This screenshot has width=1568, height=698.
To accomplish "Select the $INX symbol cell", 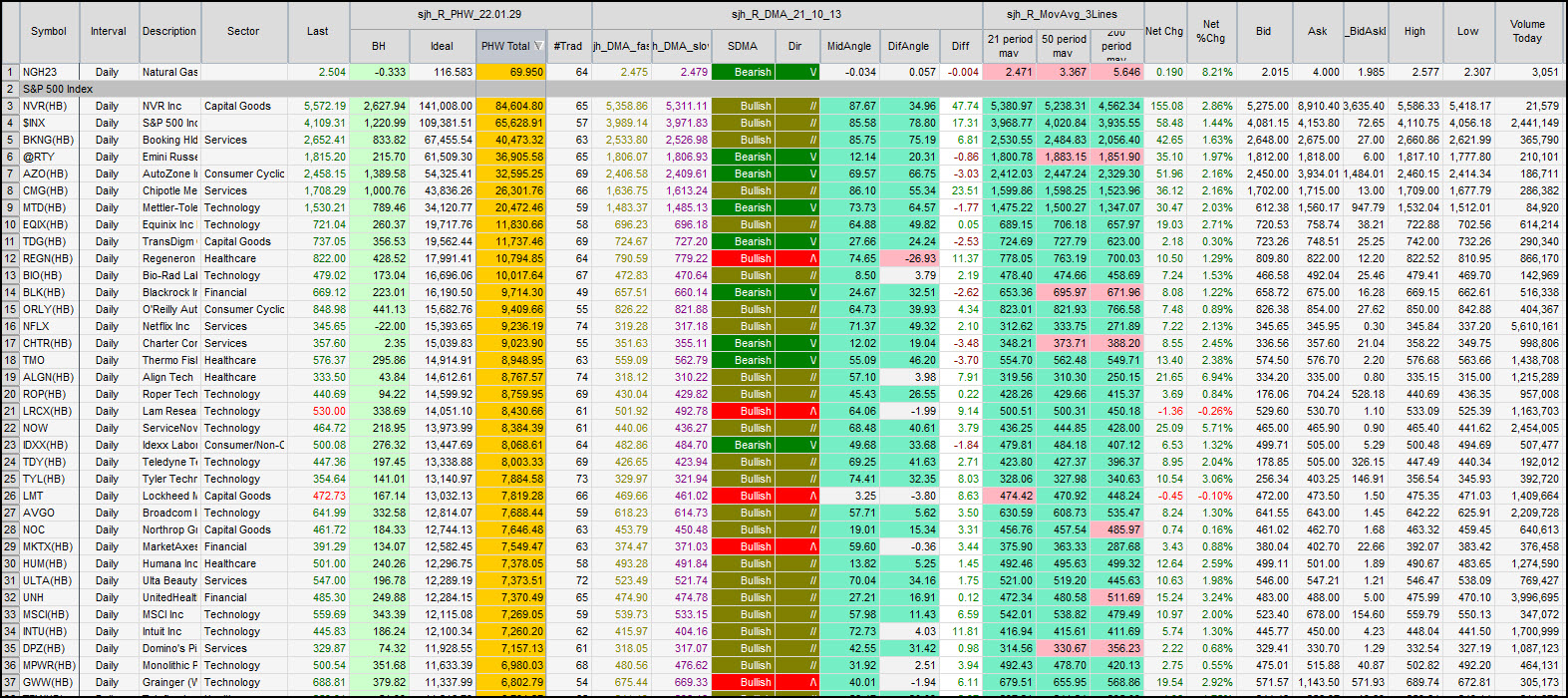I will click(49, 123).
